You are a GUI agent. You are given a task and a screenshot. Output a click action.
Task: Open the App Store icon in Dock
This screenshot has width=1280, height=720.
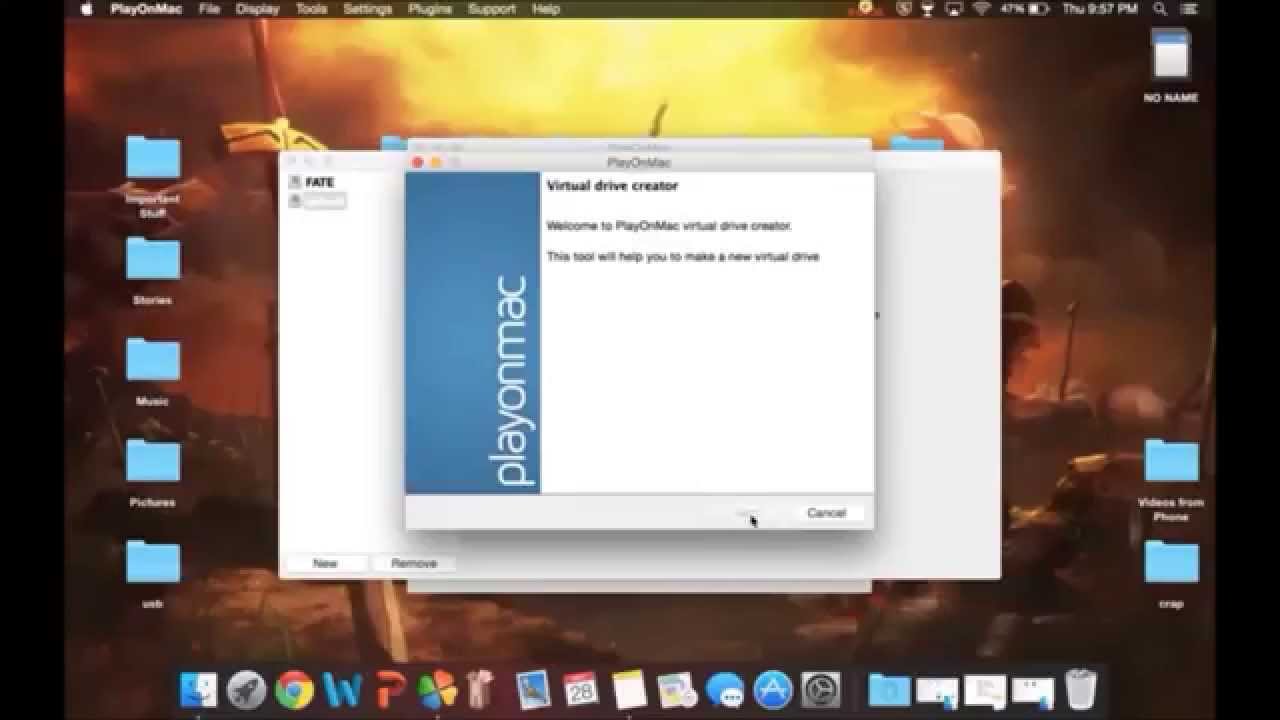coord(772,689)
